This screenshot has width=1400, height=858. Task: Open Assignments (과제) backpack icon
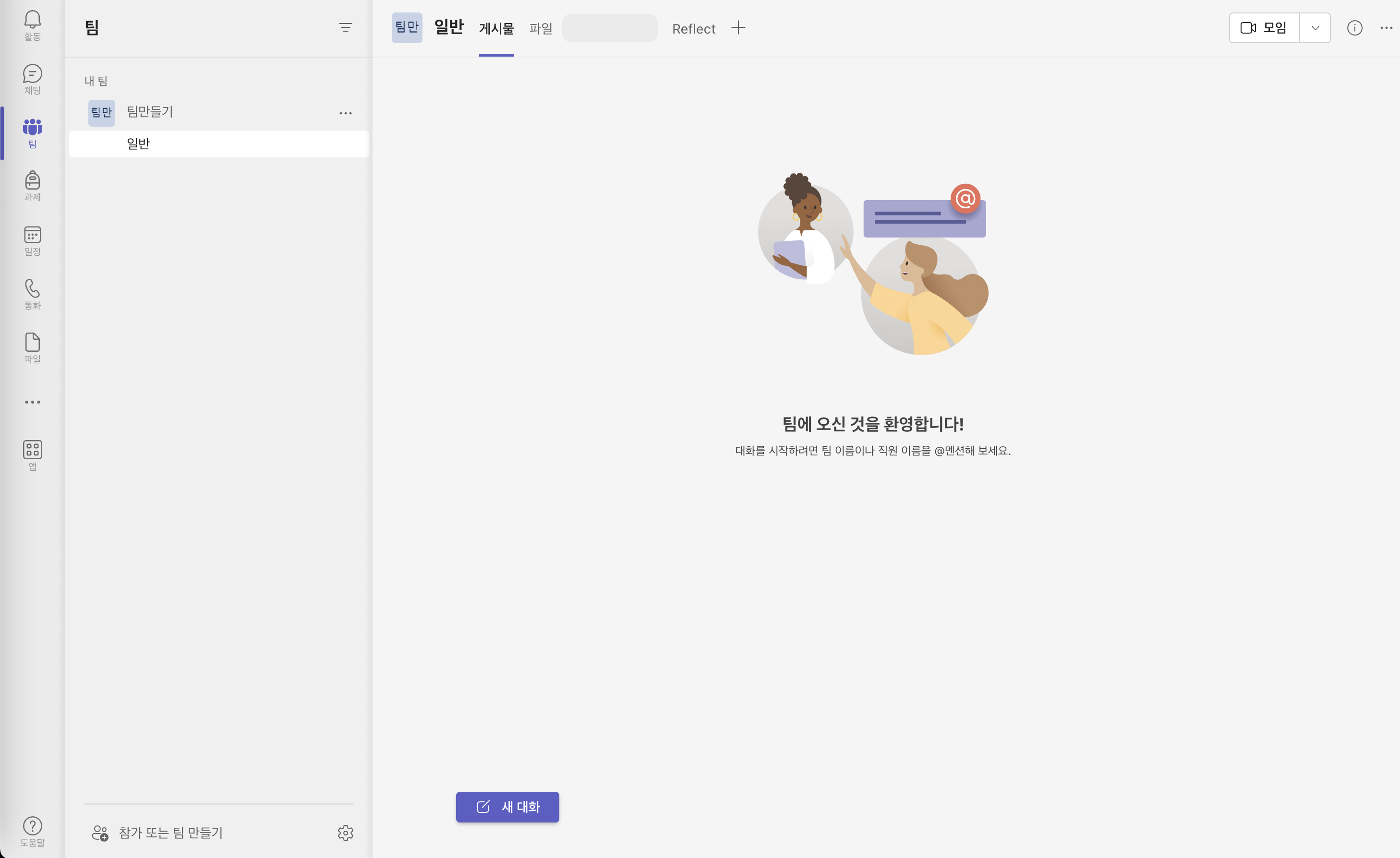[32, 186]
